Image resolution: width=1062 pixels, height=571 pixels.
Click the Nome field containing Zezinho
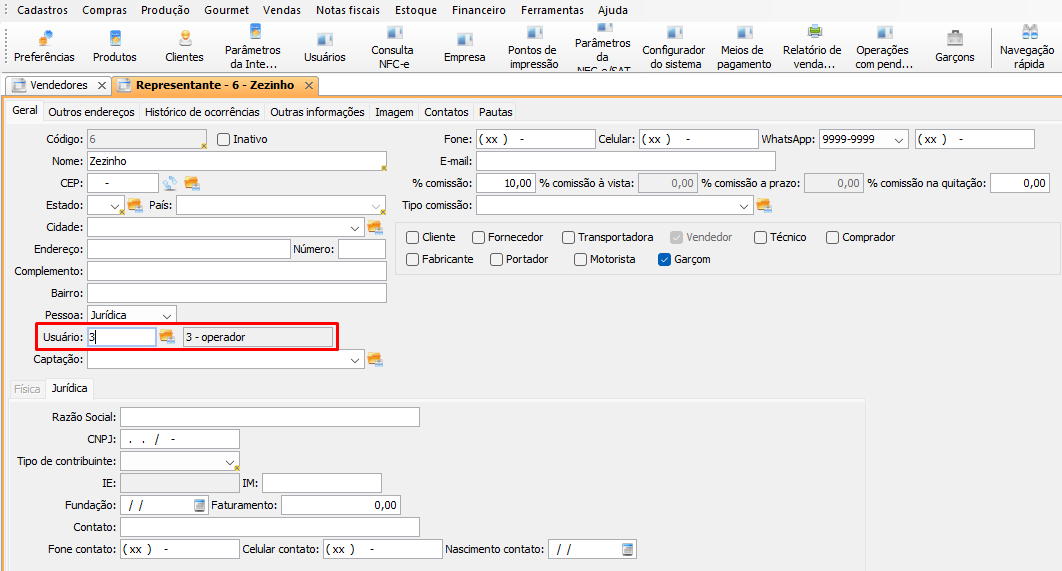click(237, 161)
